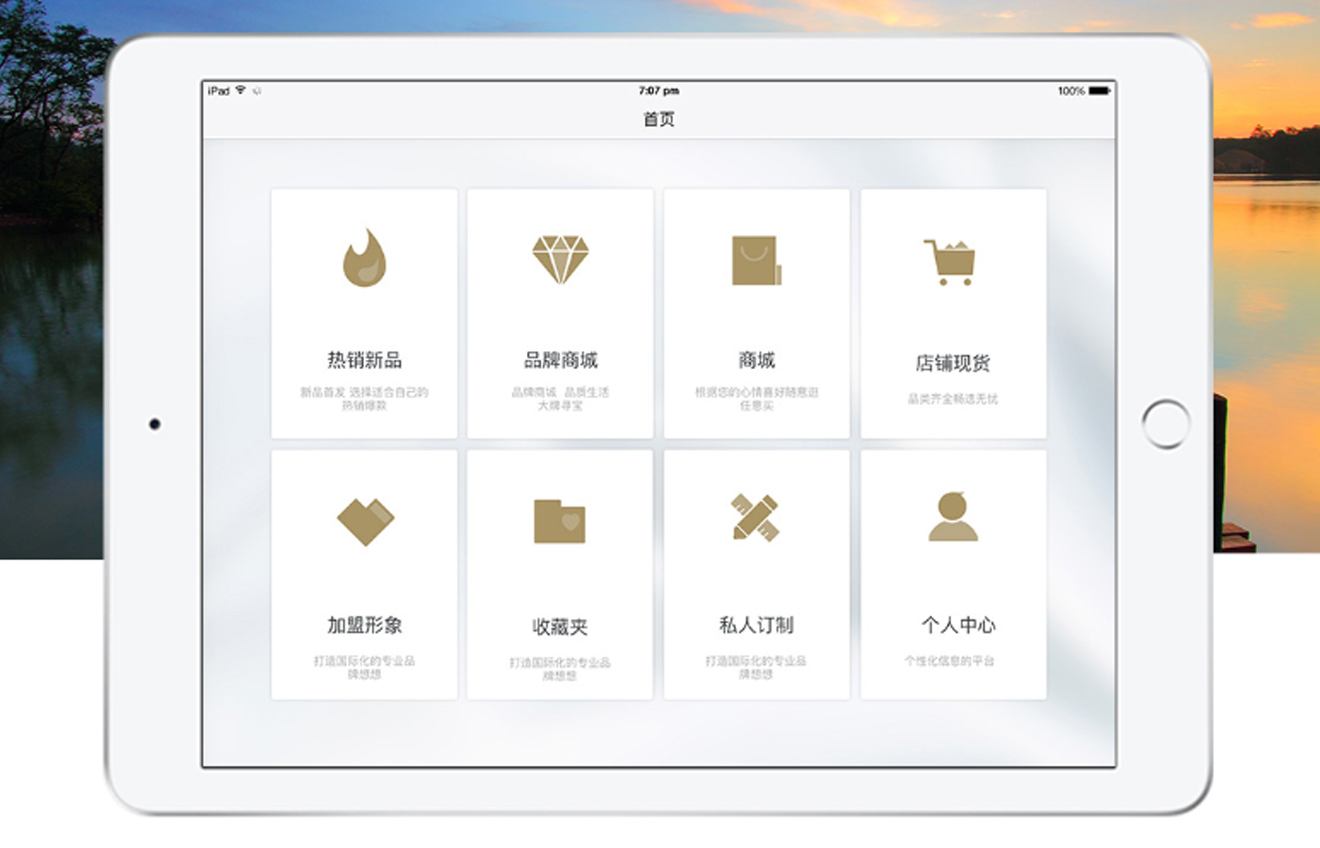Select the 商城 title text
Viewport: 1320px width, 848px height.
coord(756,360)
